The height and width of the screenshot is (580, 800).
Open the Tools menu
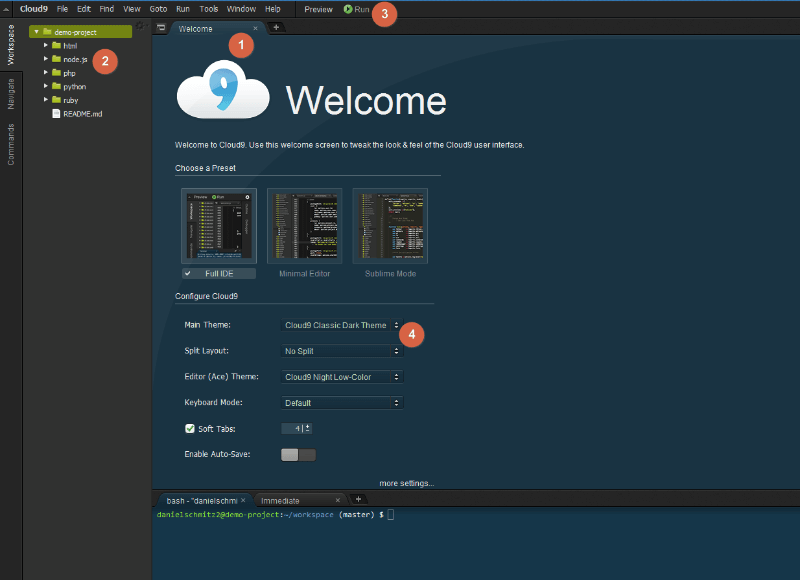(x=209, y=9)
